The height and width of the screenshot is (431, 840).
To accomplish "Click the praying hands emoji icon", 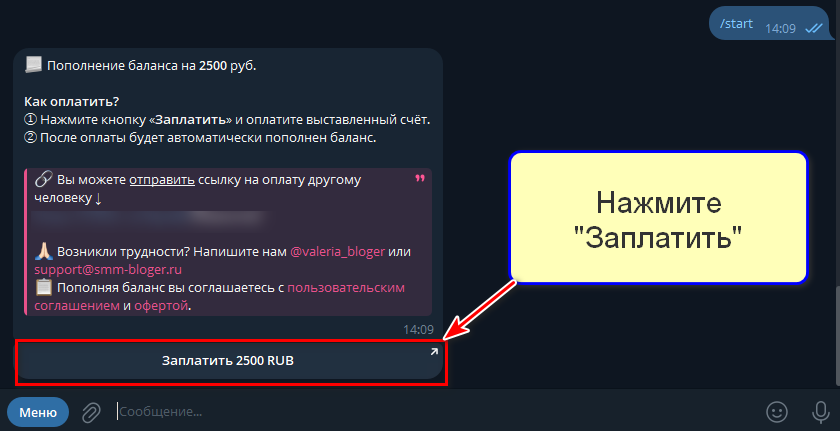I will click(x=43, y=251).
